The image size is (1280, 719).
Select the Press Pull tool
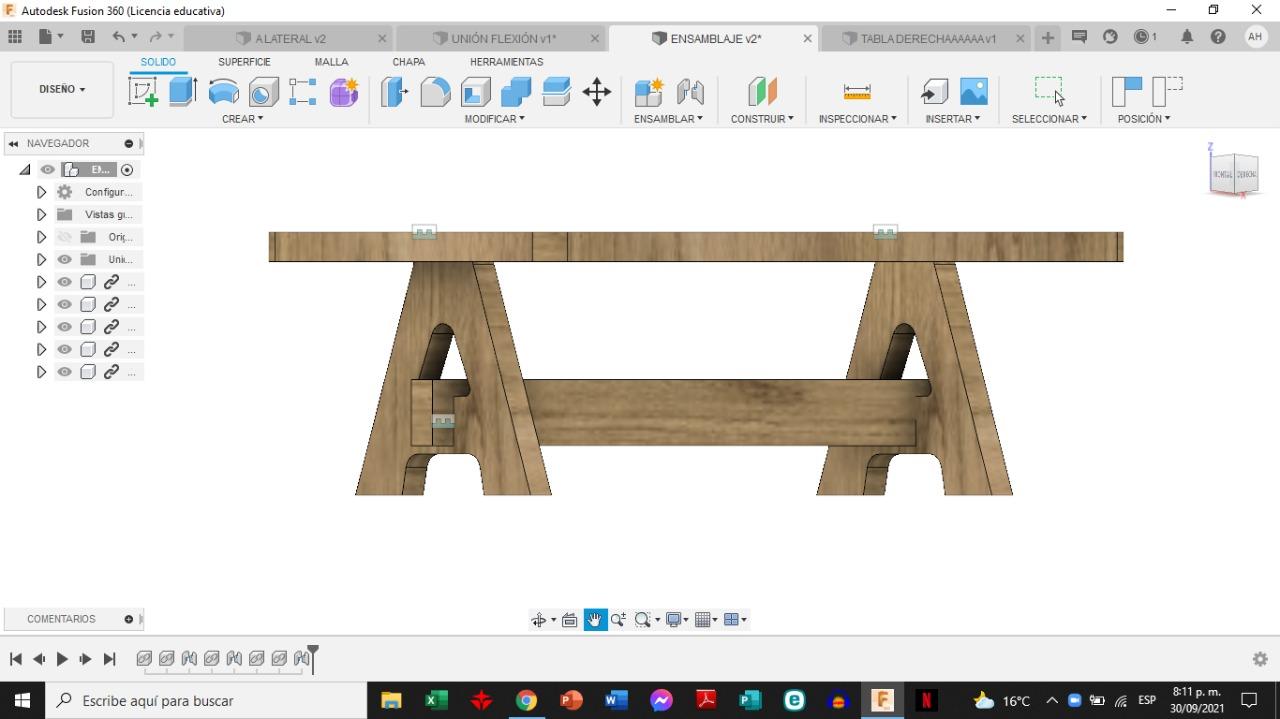point(394,92)
